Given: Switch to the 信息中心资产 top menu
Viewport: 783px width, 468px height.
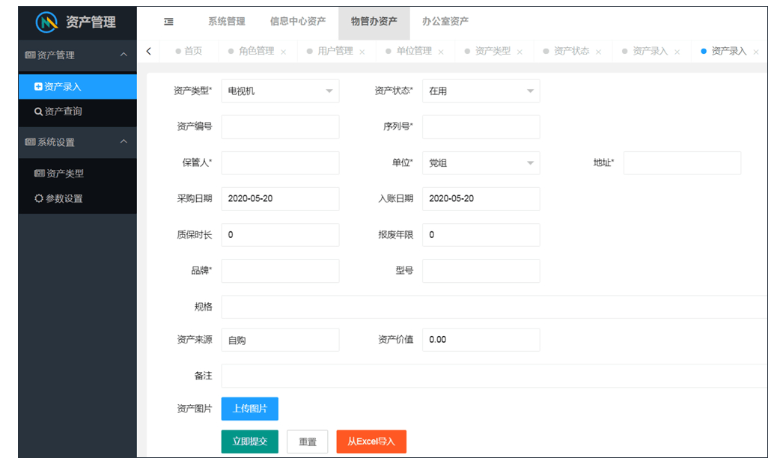Looking at the screenshot, I should point(297,21).
